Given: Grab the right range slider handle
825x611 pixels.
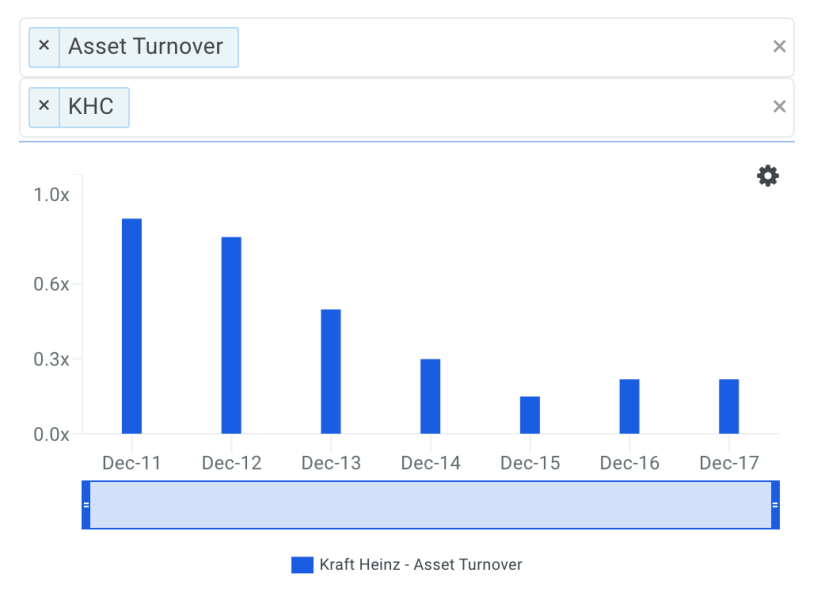Looking at the screenshot, I should tap(775, 505).
